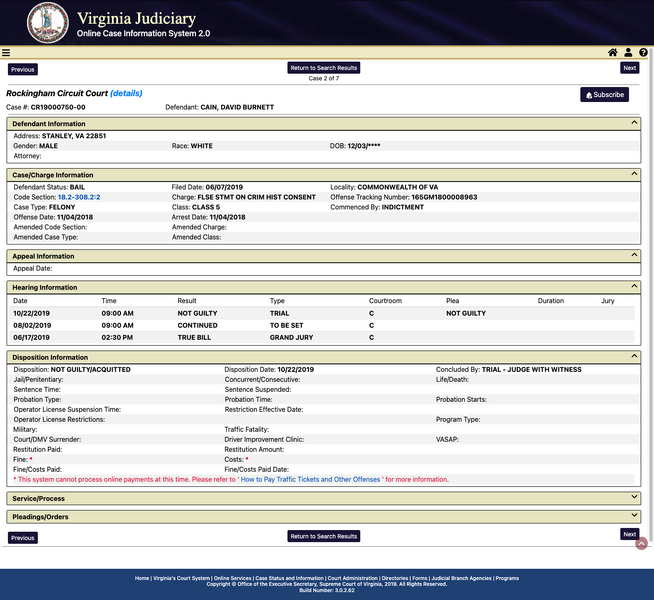Collapse the Defendant Information section
This screenshot has width=654, height=600.
coord(634,123)
